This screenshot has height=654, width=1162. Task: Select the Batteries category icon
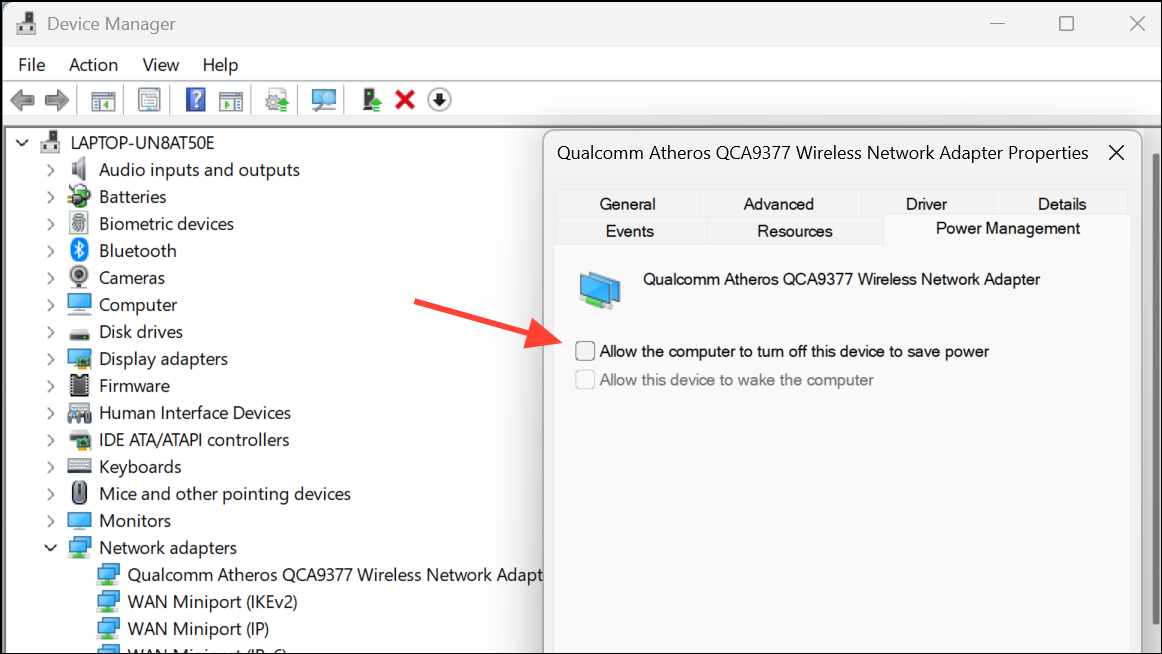(79, 196)
